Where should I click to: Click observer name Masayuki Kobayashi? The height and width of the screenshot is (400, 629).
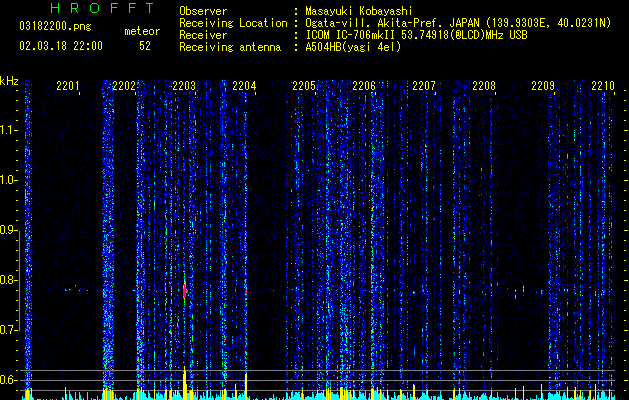[x=359, y=12]
